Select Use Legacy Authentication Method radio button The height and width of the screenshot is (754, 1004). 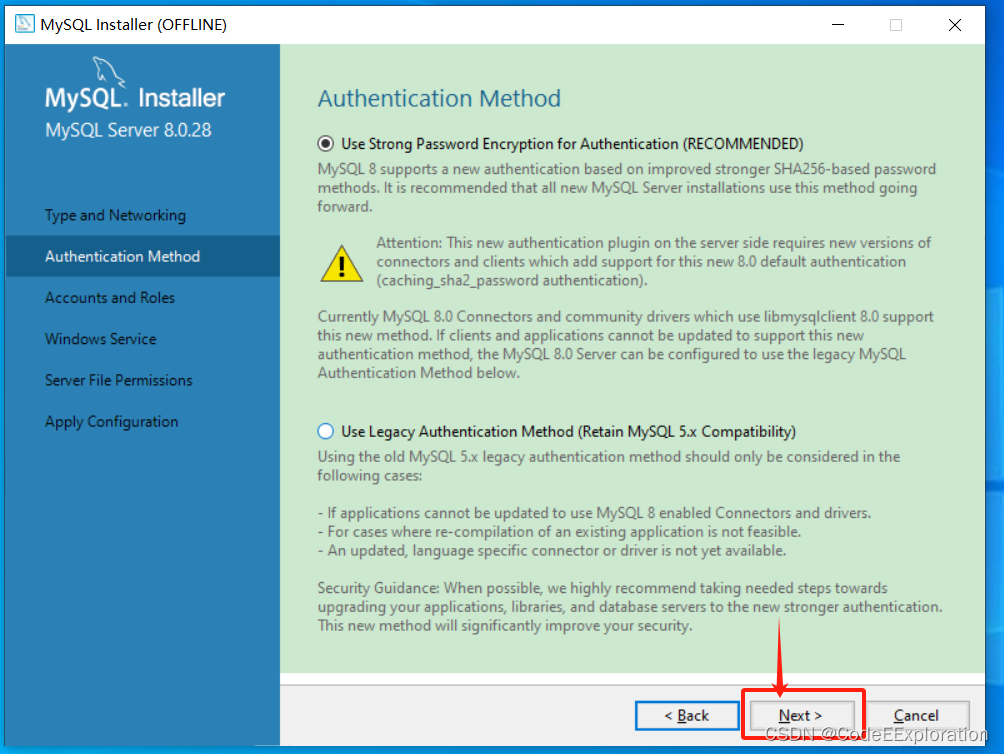325,431
